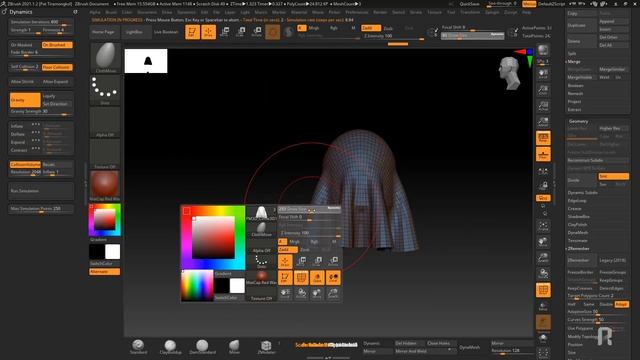Viewport: 640px width, 360px height.
Task: Toggle Live Boolean
Action: [166, 32]
